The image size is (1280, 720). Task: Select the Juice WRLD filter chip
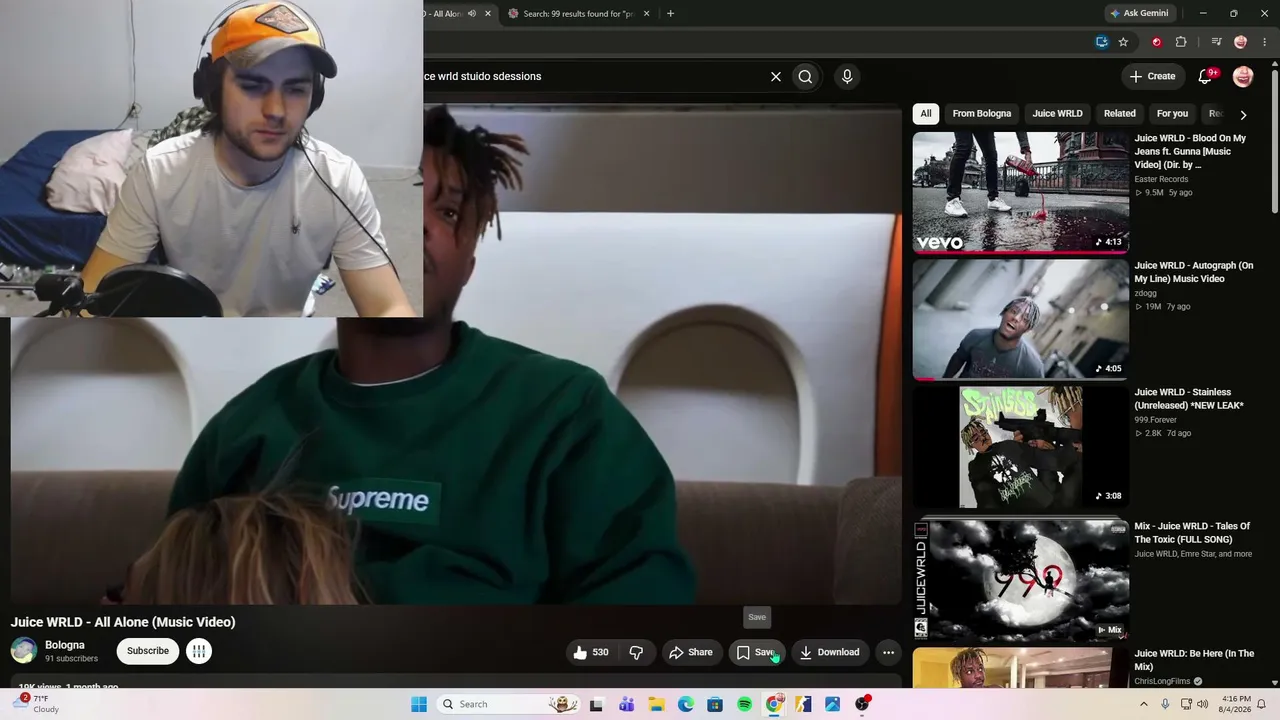(1057, 114)
